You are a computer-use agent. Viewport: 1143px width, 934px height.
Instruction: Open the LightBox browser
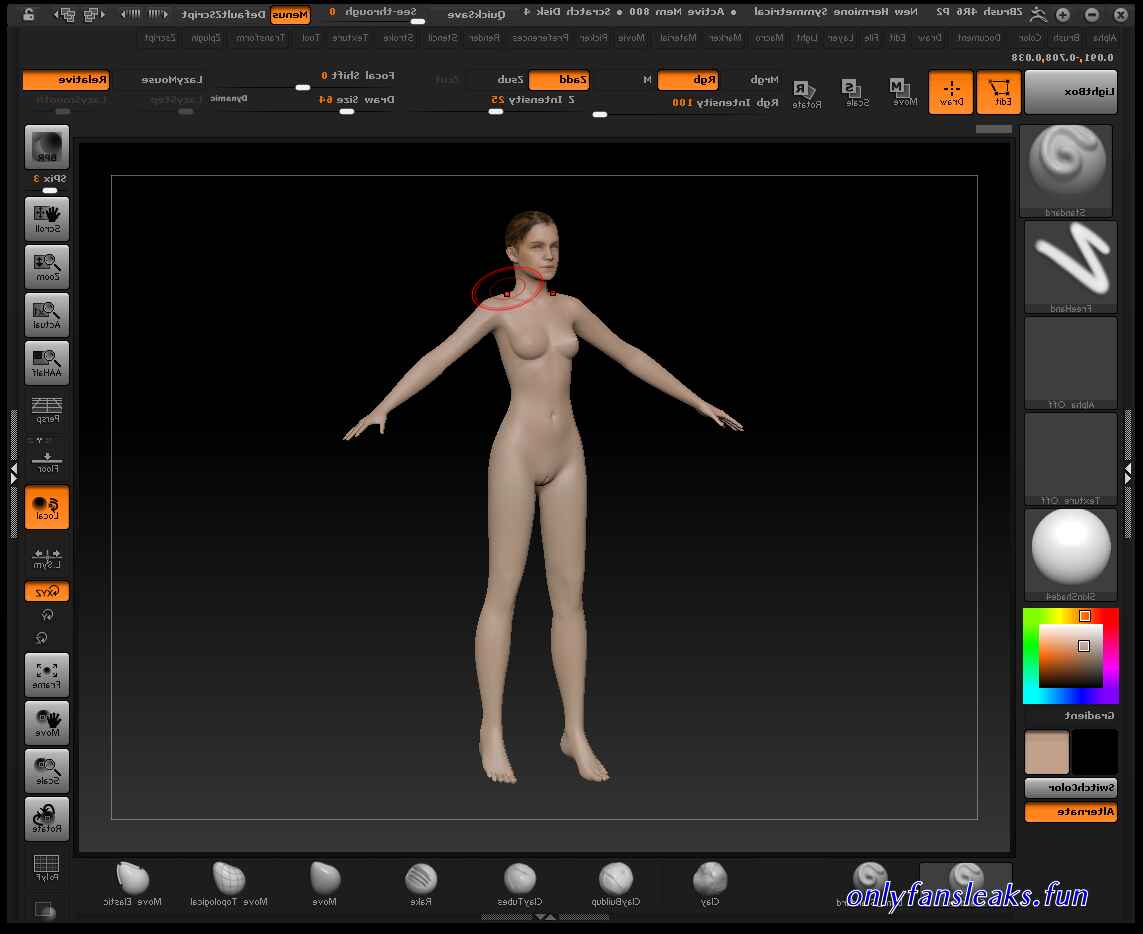pyautogui.click(x=1071, y=92)
